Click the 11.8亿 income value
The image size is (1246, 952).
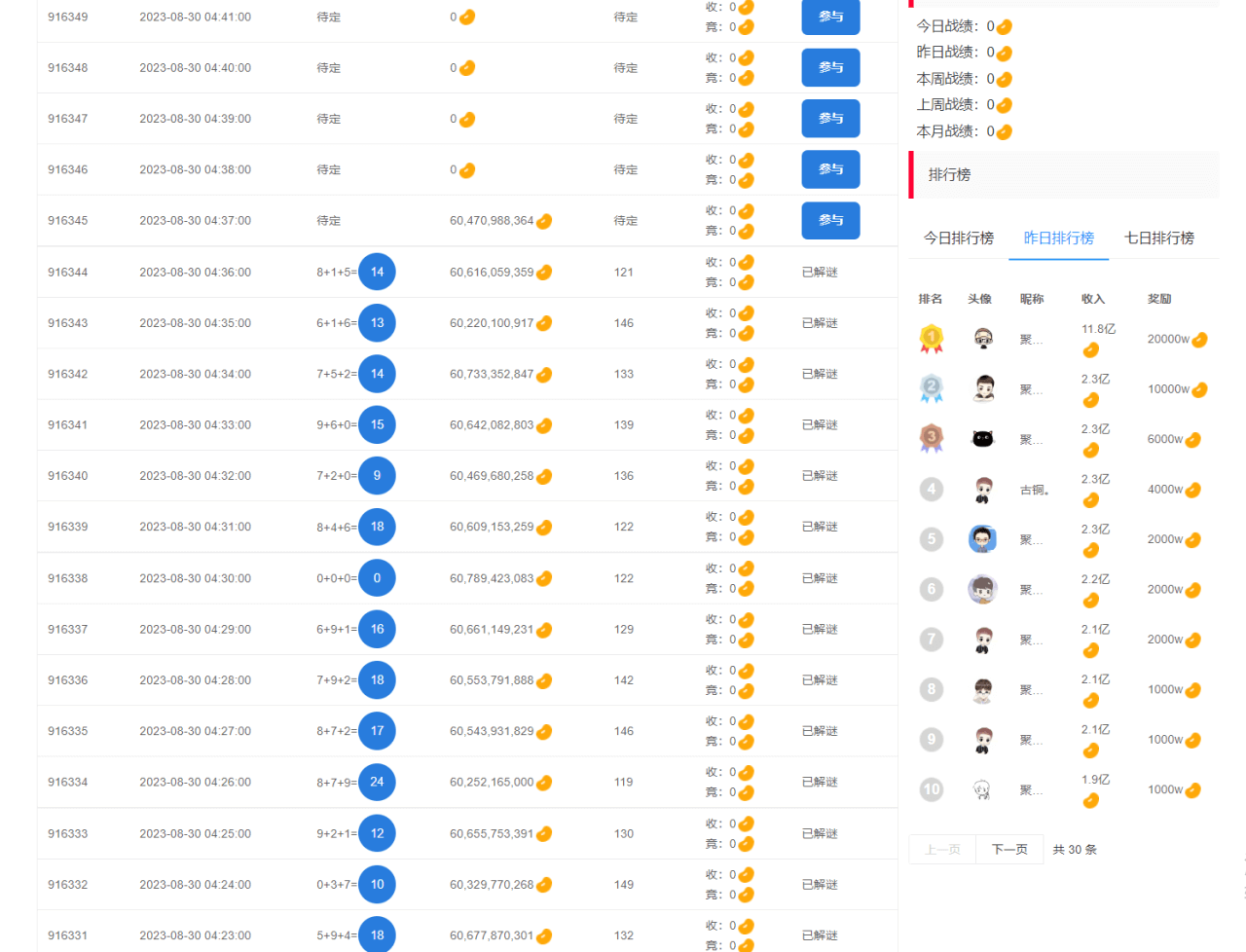pos(1099,329)
